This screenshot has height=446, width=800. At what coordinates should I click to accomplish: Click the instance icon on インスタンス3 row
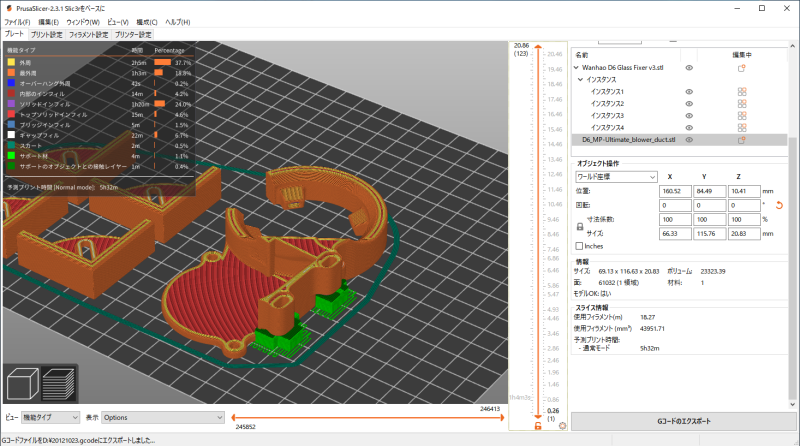pos(742,116)
